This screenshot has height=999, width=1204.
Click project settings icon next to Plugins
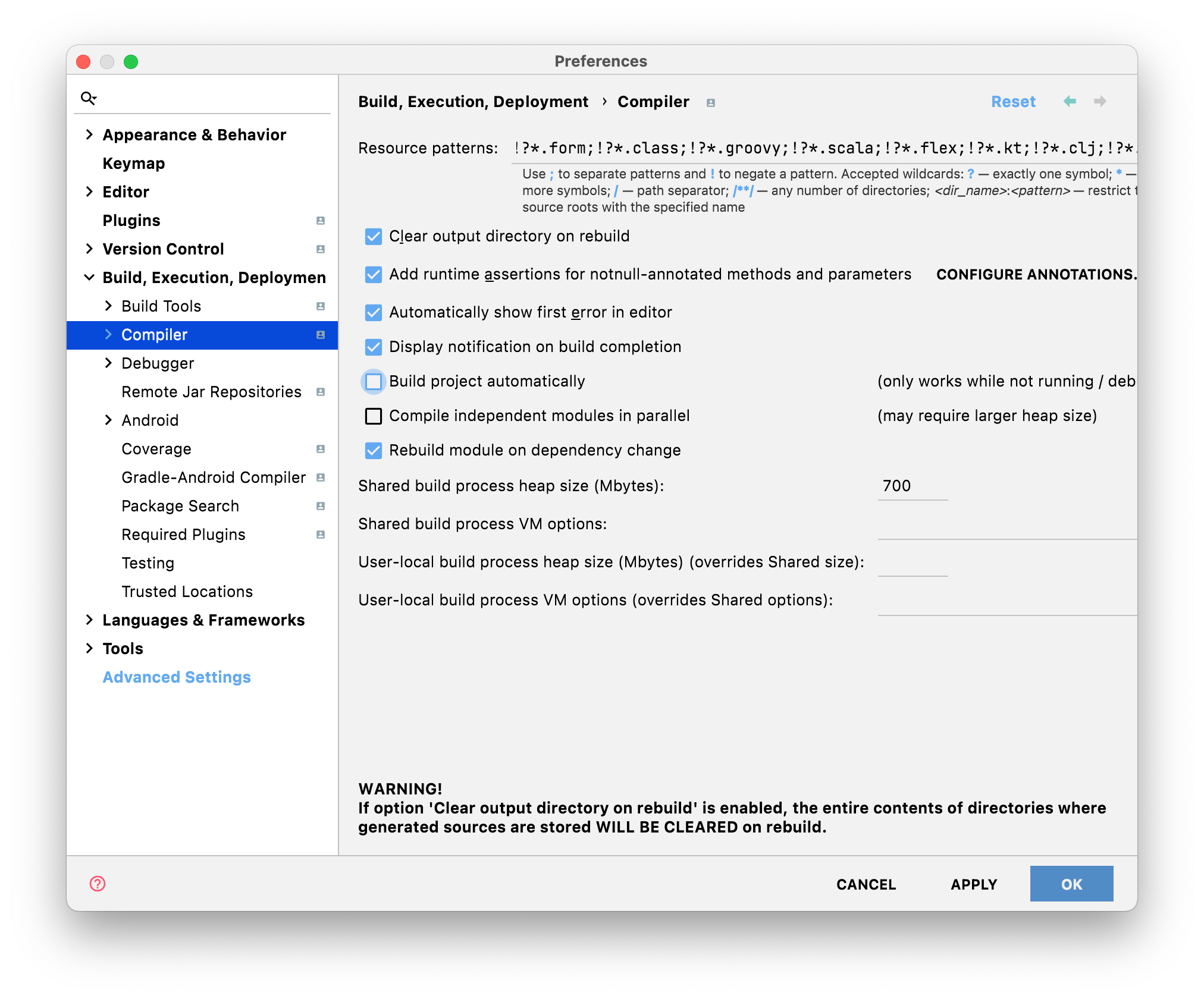(x=321, y=221)
